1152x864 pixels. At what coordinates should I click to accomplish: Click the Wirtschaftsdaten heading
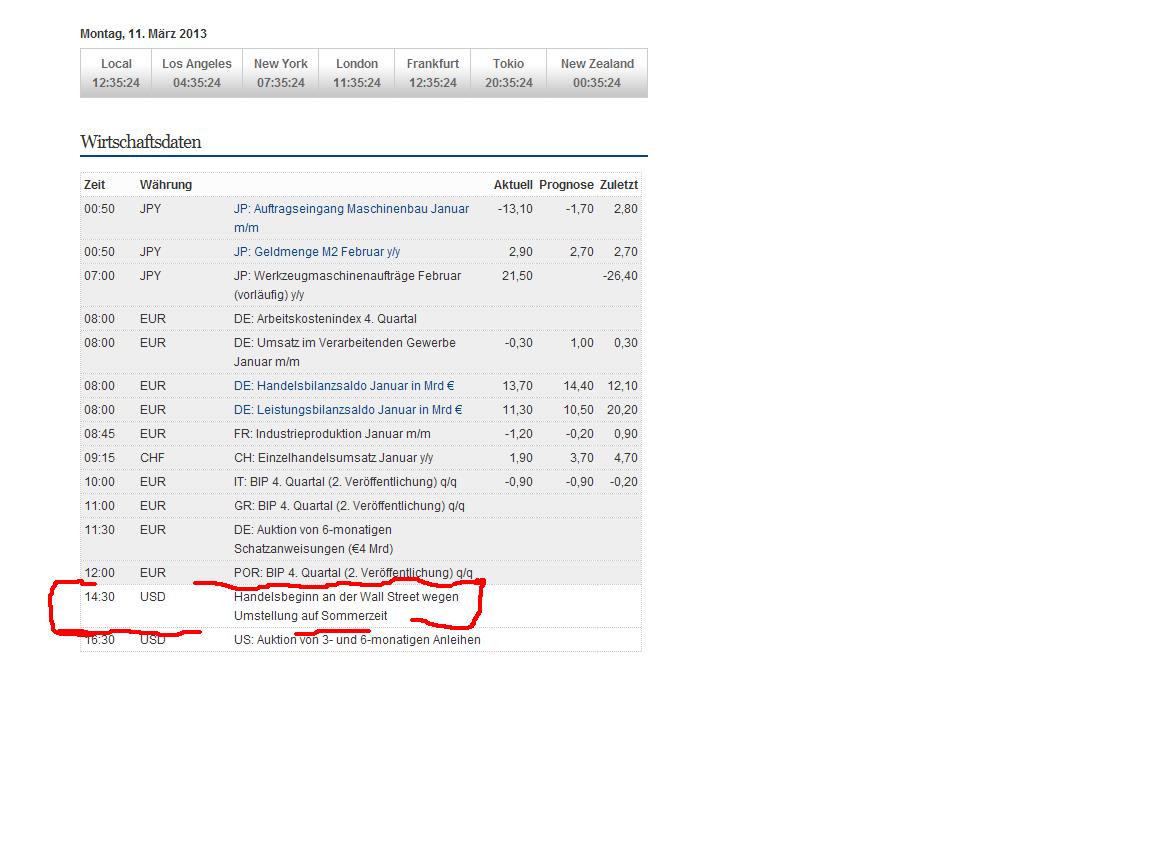(x=140, y=142)
